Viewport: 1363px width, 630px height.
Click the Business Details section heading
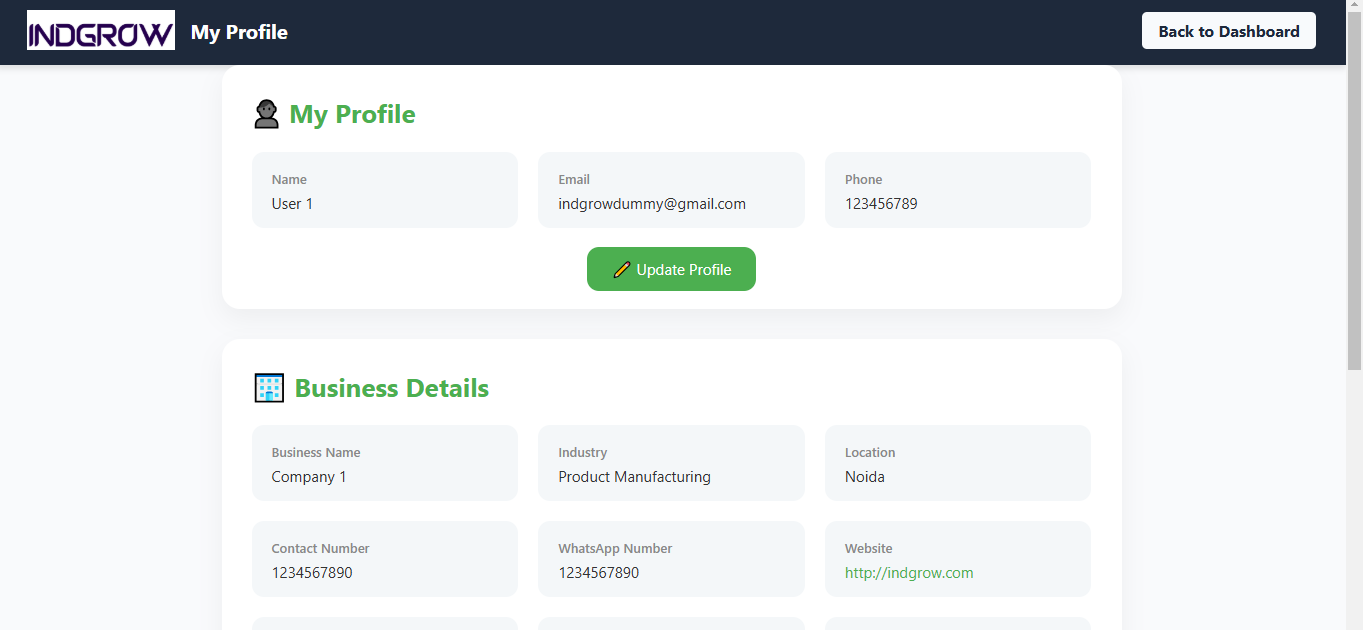(x=391, y=388)
